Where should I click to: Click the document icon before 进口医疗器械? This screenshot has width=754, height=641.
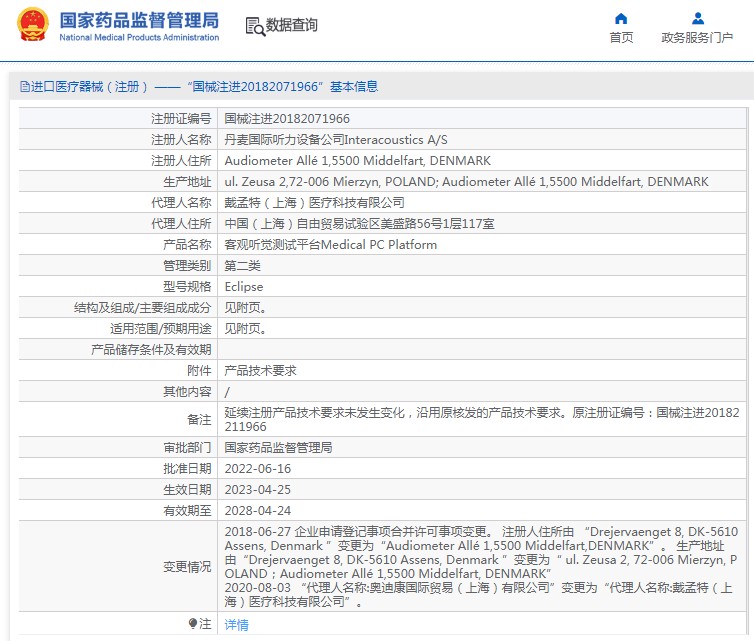tap(24, 87)
